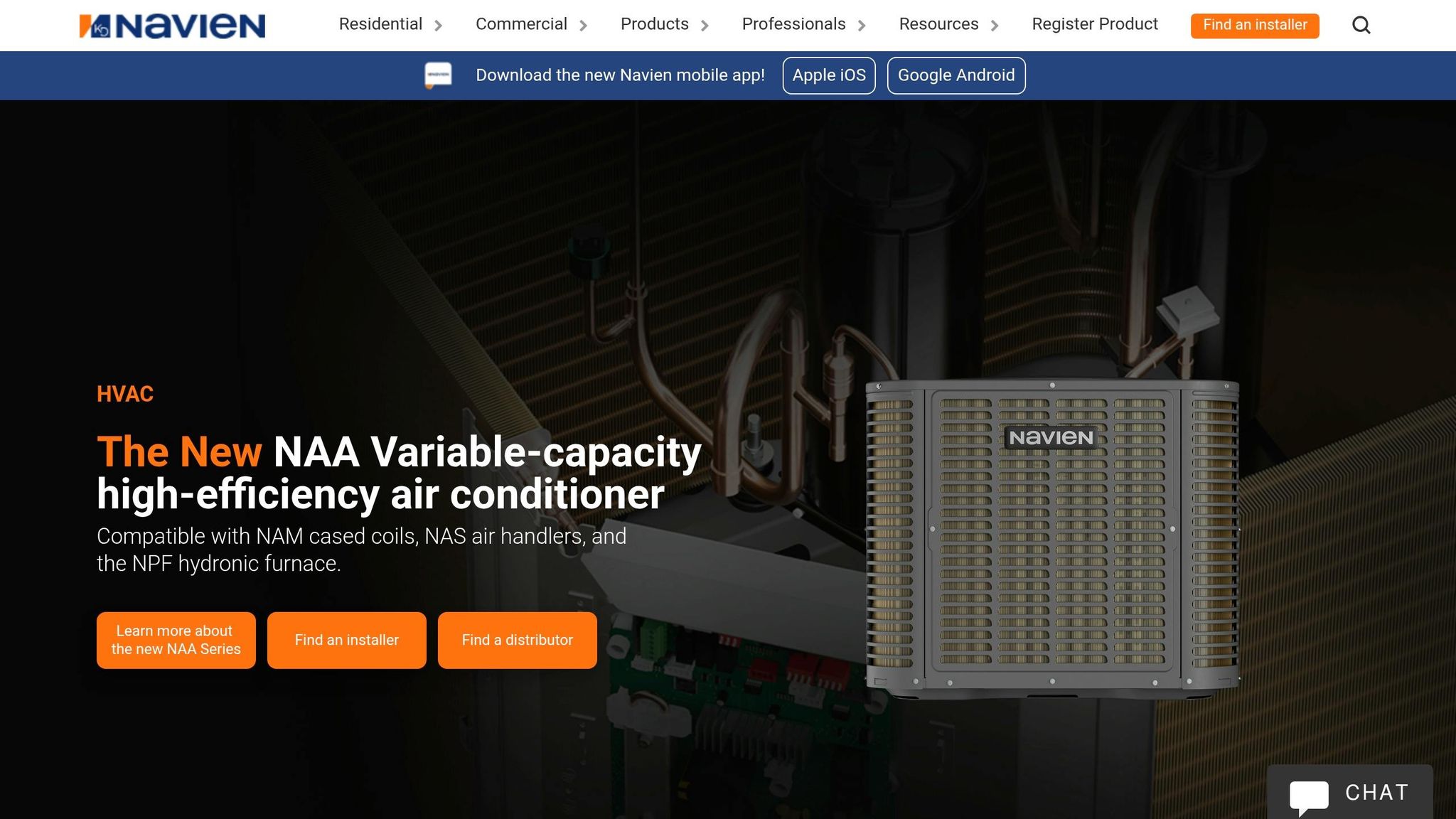Click Find a distributor button
1456x819 pixels.
[518, 640]
